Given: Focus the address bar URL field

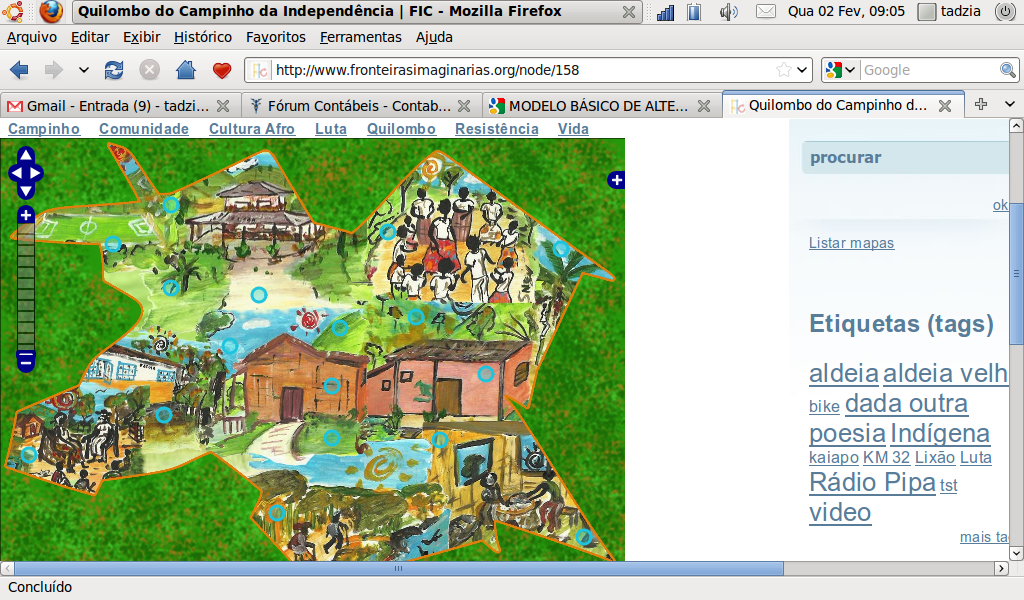Looking at the screenshot, I should (x=521, y=70).
